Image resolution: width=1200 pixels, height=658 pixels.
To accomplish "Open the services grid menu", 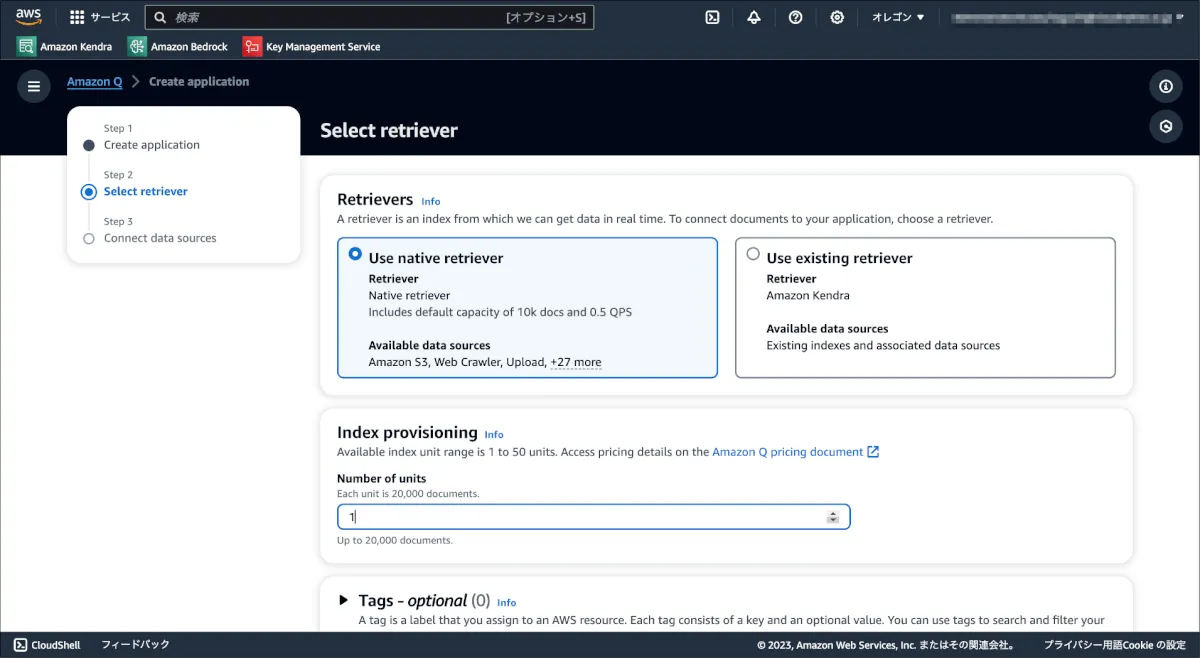I will click(x=77, y=17).
